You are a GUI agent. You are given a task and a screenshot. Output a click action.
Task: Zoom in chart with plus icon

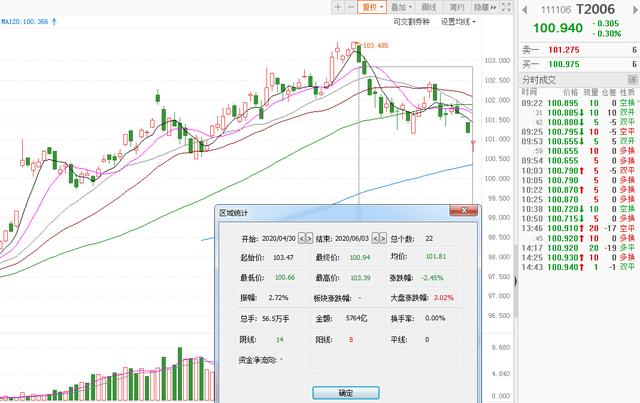(x=337, y=6)
